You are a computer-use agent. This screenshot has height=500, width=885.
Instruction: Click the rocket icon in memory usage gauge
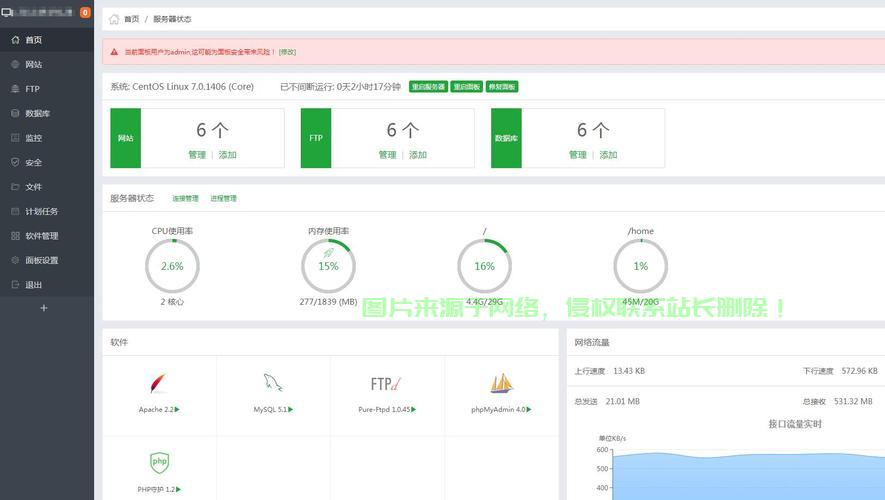click(x=328, y=253)
